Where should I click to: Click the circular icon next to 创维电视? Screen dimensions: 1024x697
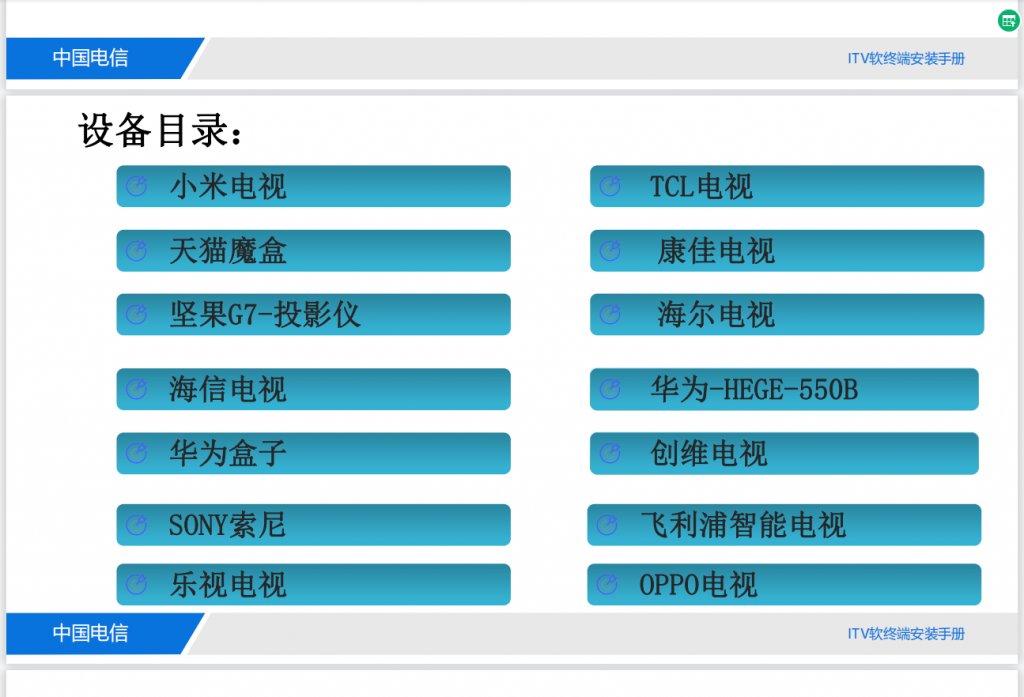(610, 453)
